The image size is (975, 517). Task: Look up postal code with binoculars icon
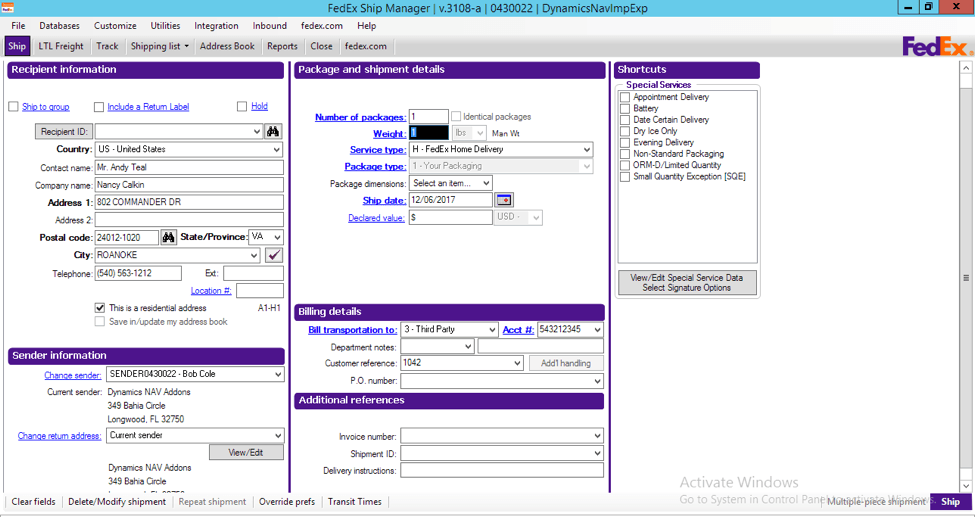[x=169, y=237]
